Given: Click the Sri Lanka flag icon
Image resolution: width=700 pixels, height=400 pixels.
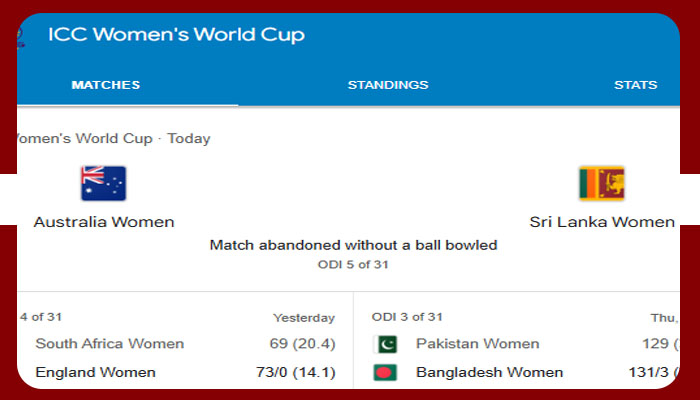Looking at the screenshot, I should click(x=601, y=184).
